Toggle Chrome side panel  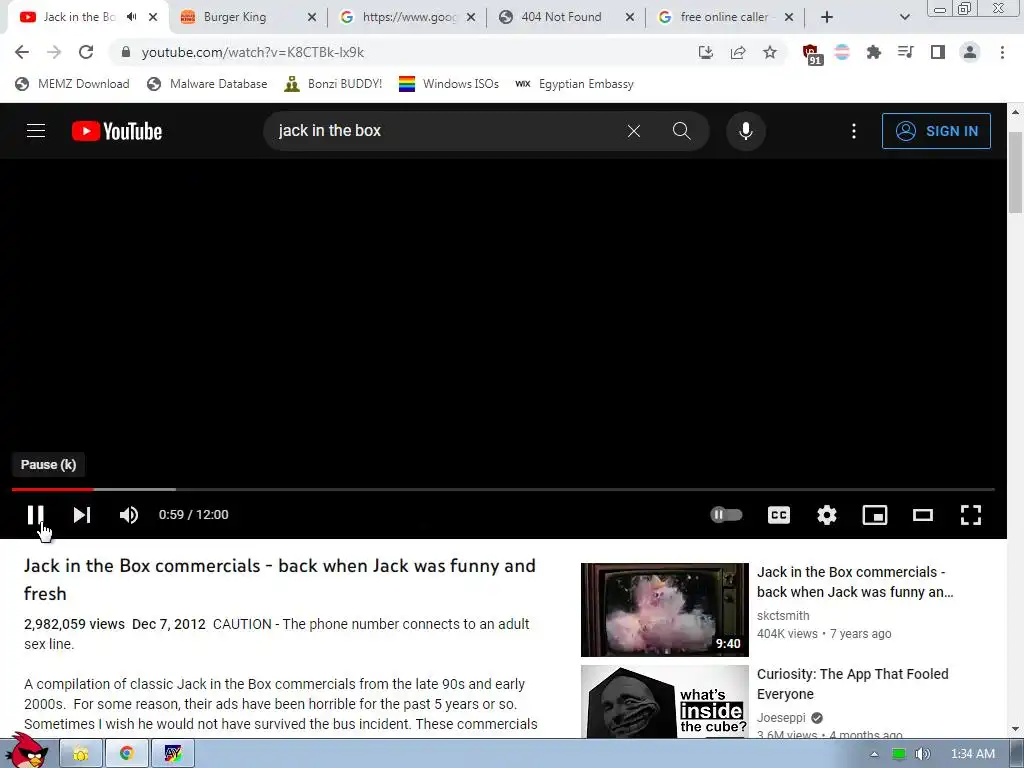(938, 52)
